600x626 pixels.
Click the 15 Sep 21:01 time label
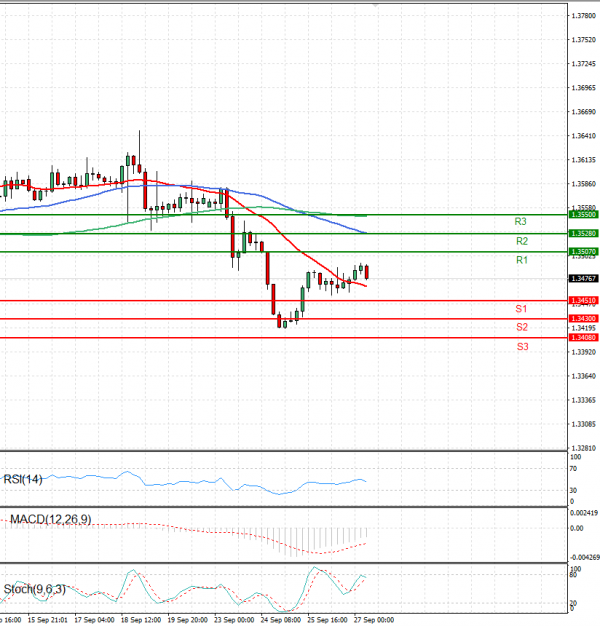[x=48, y=620]
